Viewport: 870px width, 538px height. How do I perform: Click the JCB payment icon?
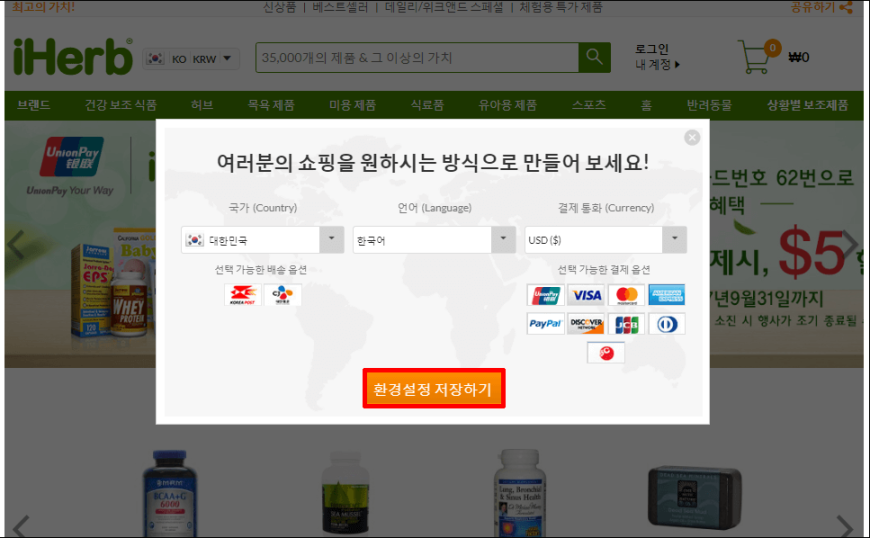[x=627, y=324]
